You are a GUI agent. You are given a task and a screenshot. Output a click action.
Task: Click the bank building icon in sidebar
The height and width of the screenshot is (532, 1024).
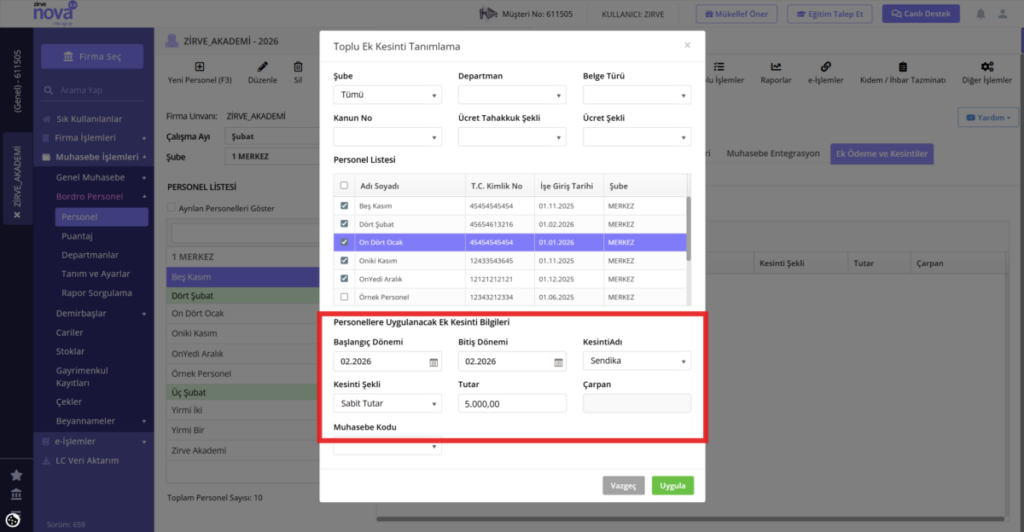pos(16,495)
